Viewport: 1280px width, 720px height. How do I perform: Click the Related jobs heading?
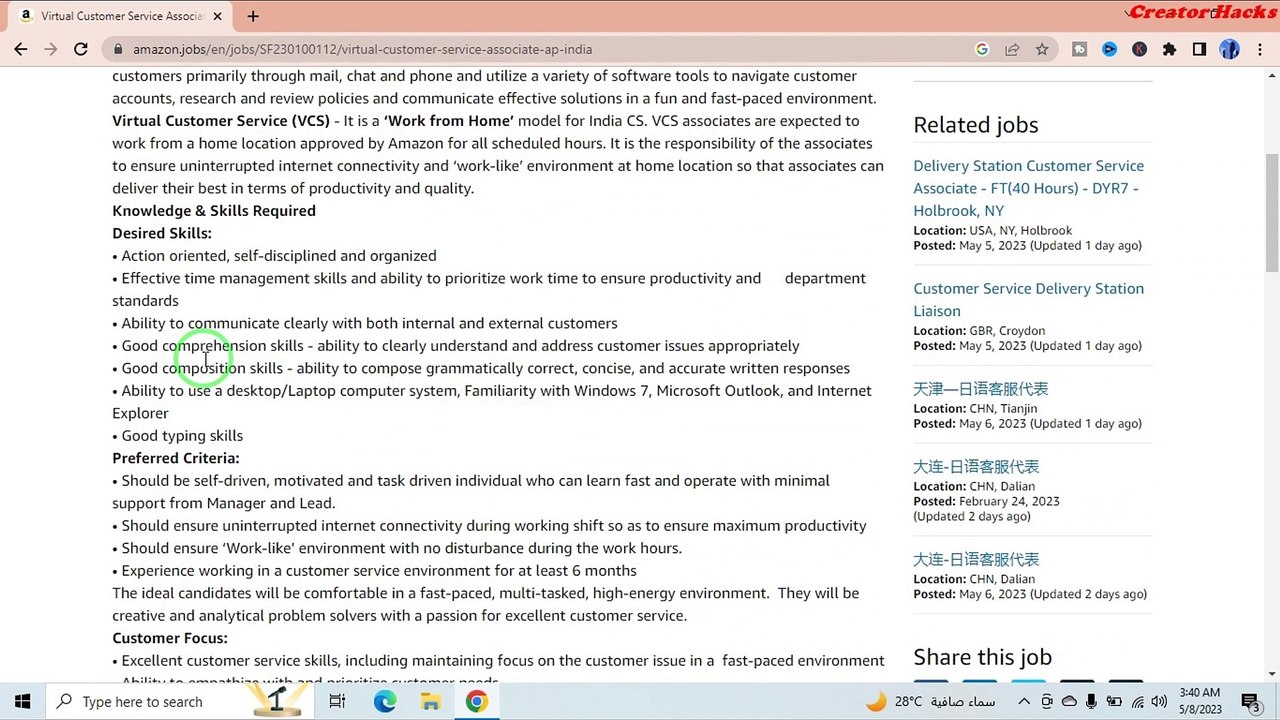[x=975, y=125]
